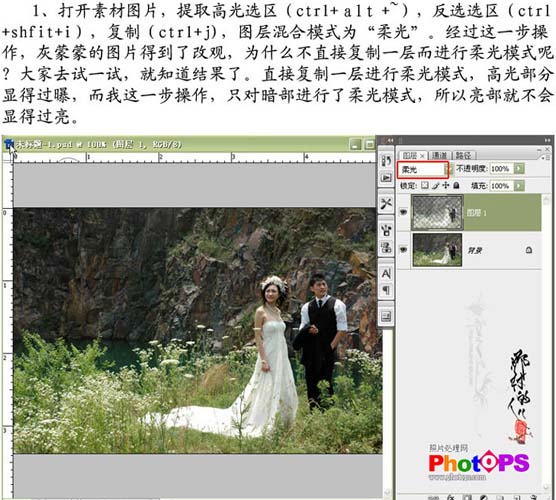This screenshot has width=556, height=500.
Task: Toggle lock image pixels brush icon
Action: [436, 185]
